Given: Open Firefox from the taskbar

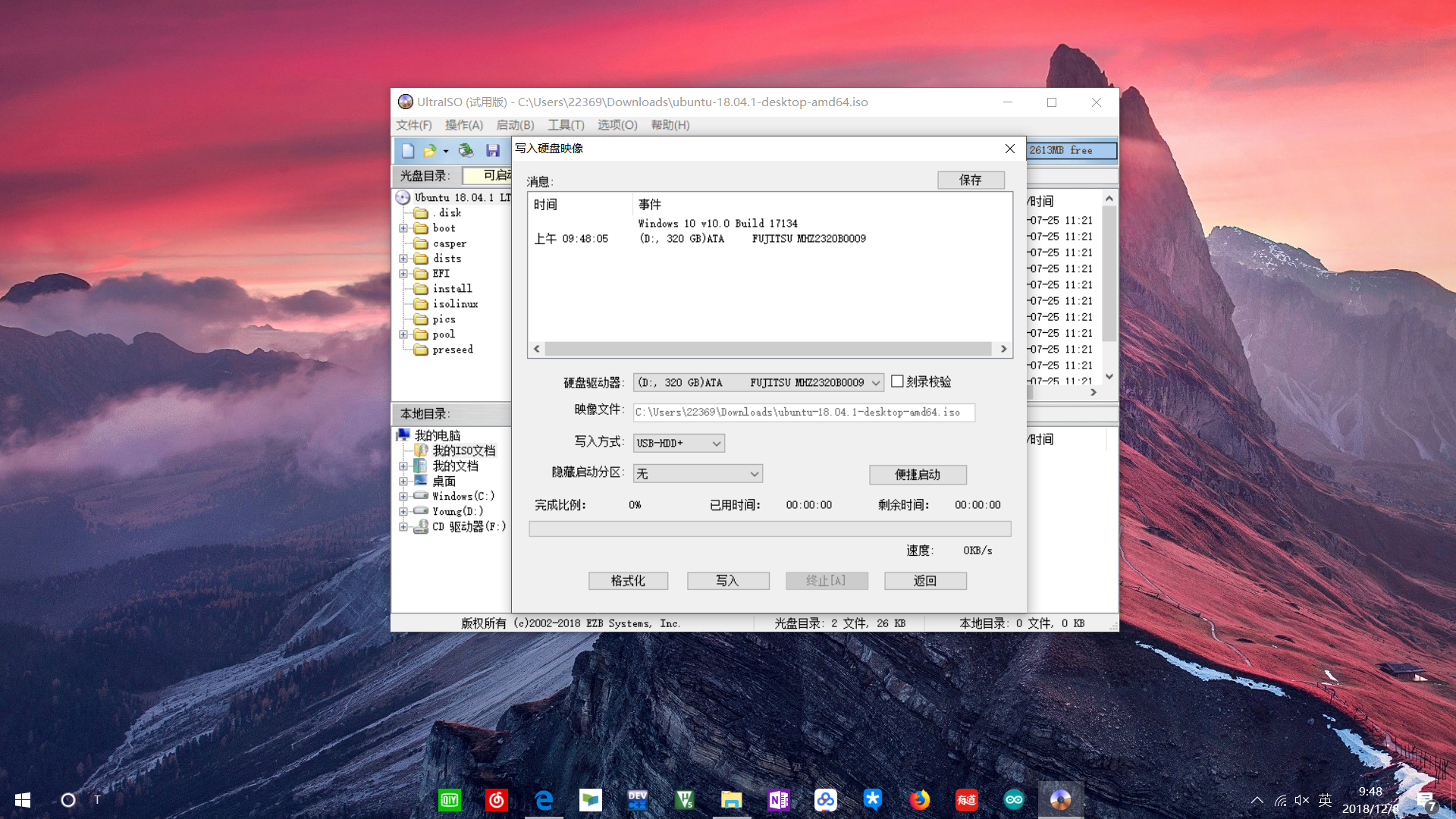Looking at the screenshot, I should coord(920,799).
